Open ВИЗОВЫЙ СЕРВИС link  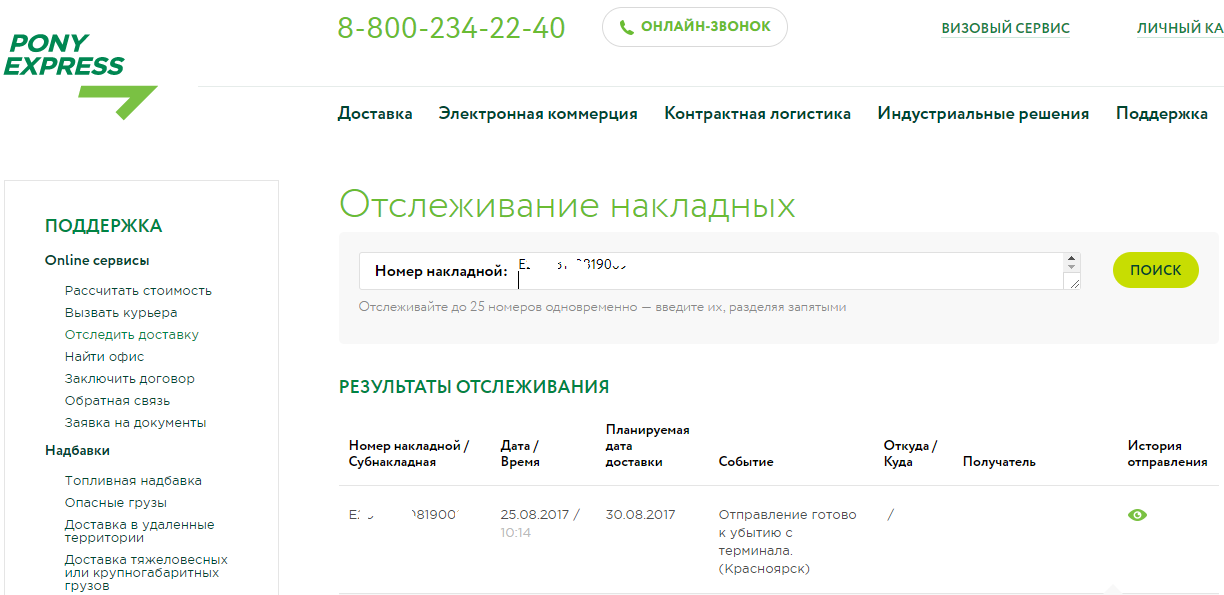click(x=1005, y=29)
